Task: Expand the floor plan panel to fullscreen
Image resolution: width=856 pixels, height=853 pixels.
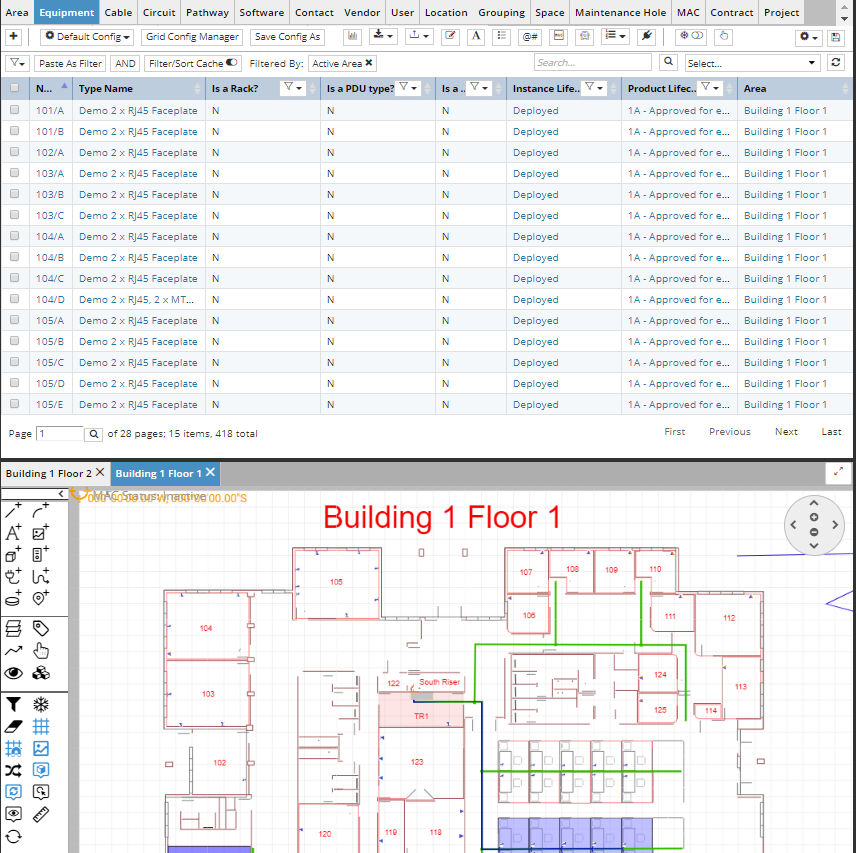Action: point(838,472)
